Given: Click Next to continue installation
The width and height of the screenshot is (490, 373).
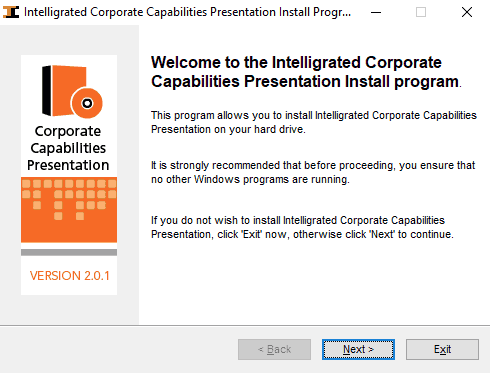Looking at the screenshot, I should [358, 349].
